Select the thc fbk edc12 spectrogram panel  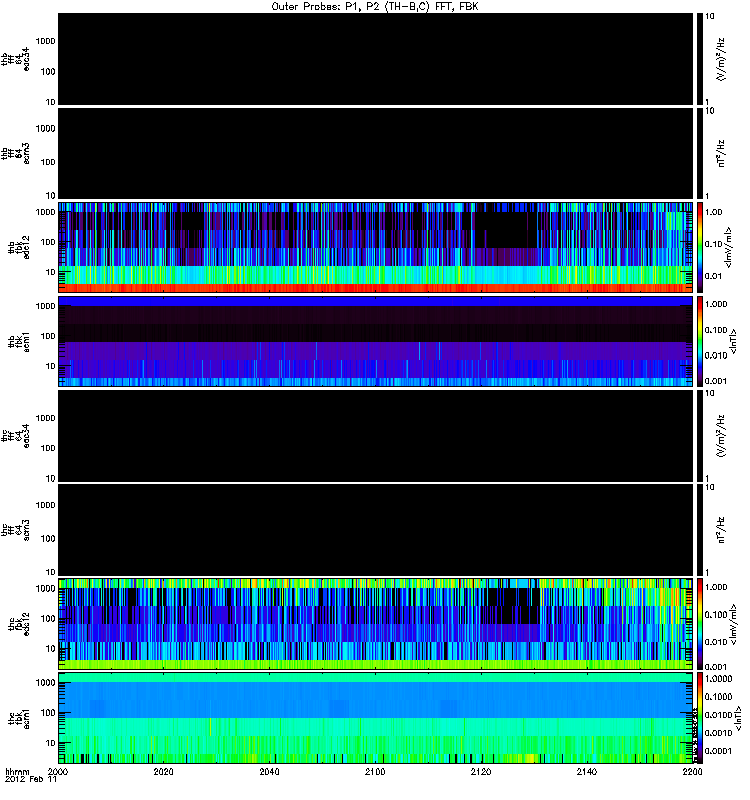[x=375, y=623]
